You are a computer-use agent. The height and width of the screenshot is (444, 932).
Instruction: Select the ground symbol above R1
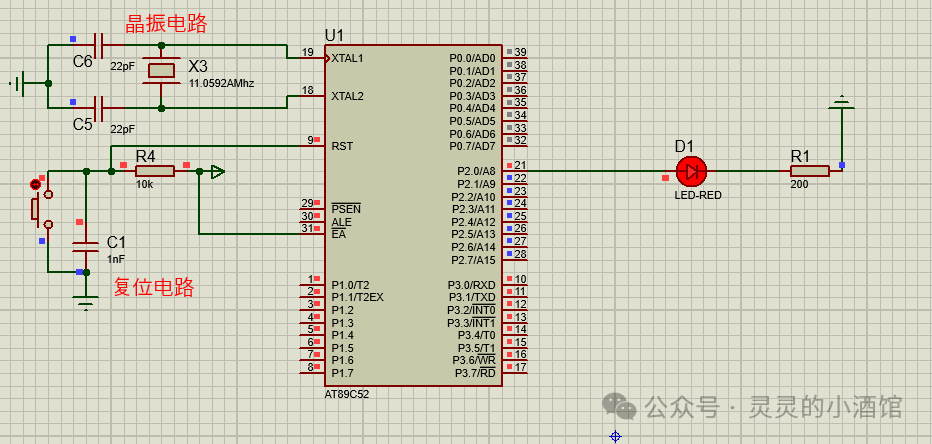(x=841, y=102)
